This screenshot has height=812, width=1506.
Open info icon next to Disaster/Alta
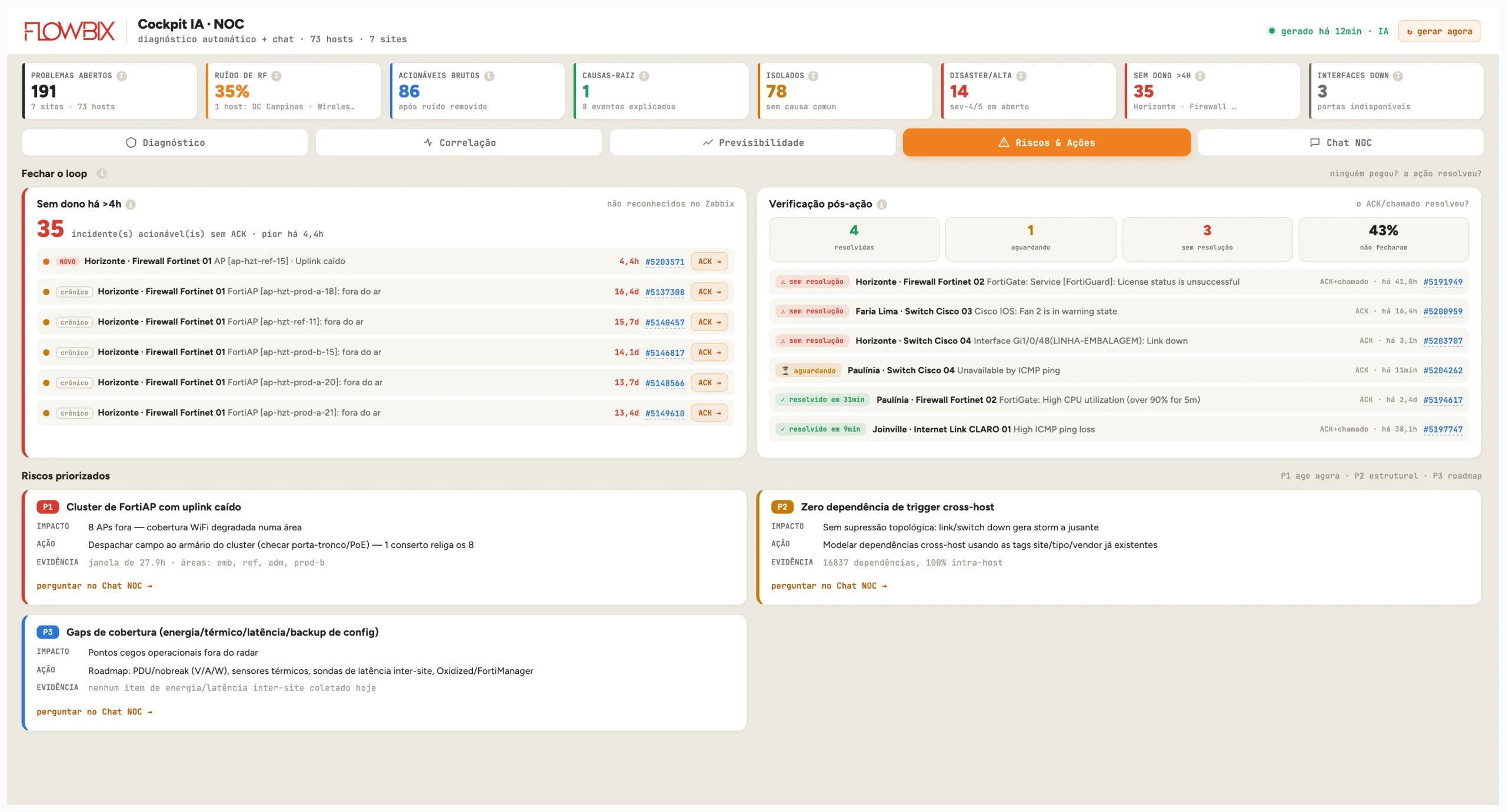[1021, 76]
